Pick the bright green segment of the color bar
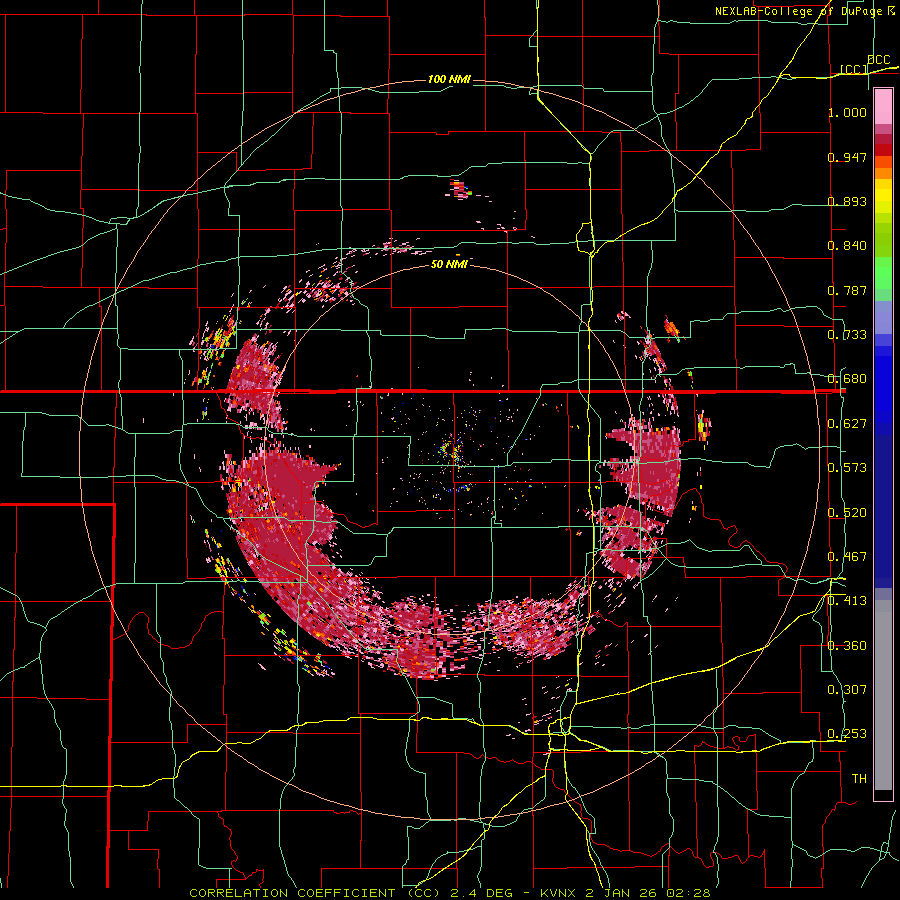 pyautogui.click(x=883, y=273)
